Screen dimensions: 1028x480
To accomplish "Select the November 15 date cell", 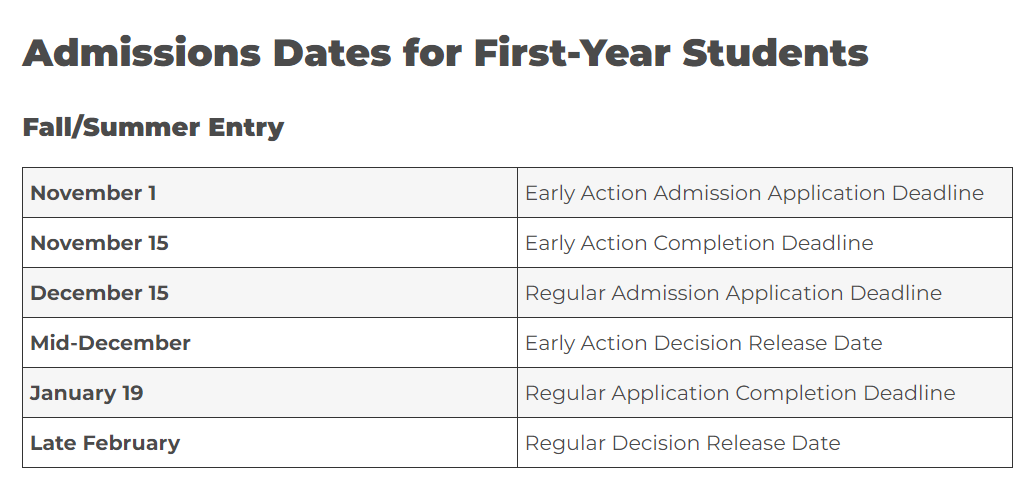I will [99, 243].
